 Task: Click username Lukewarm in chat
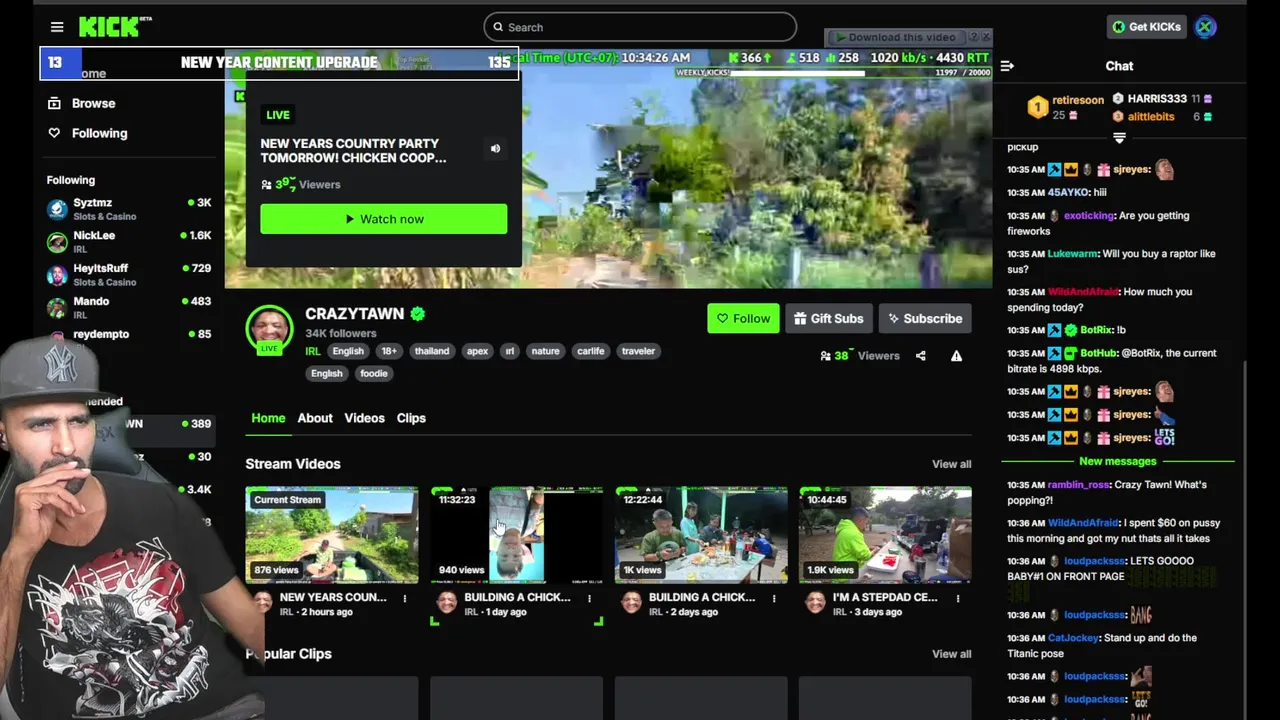(x=1073, y=254)
